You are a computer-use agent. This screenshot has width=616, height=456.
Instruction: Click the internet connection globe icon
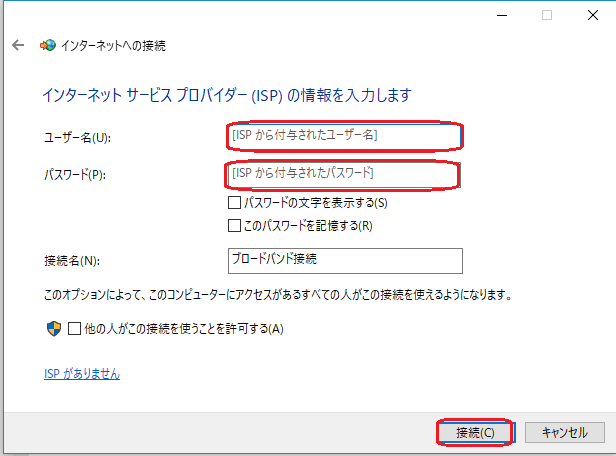point(48,46)
